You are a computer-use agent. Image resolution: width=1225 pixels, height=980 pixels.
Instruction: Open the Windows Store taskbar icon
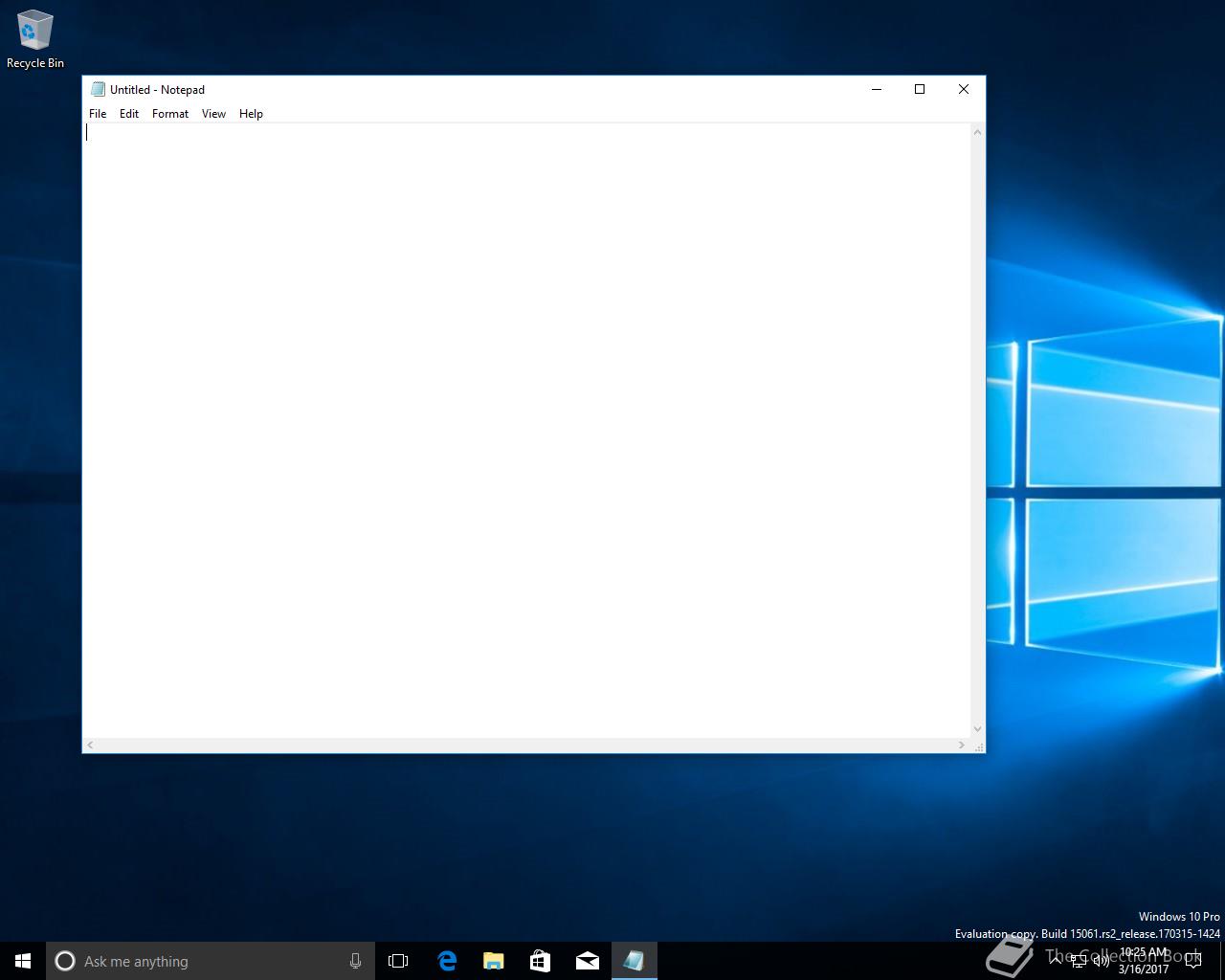pos(541,961)
